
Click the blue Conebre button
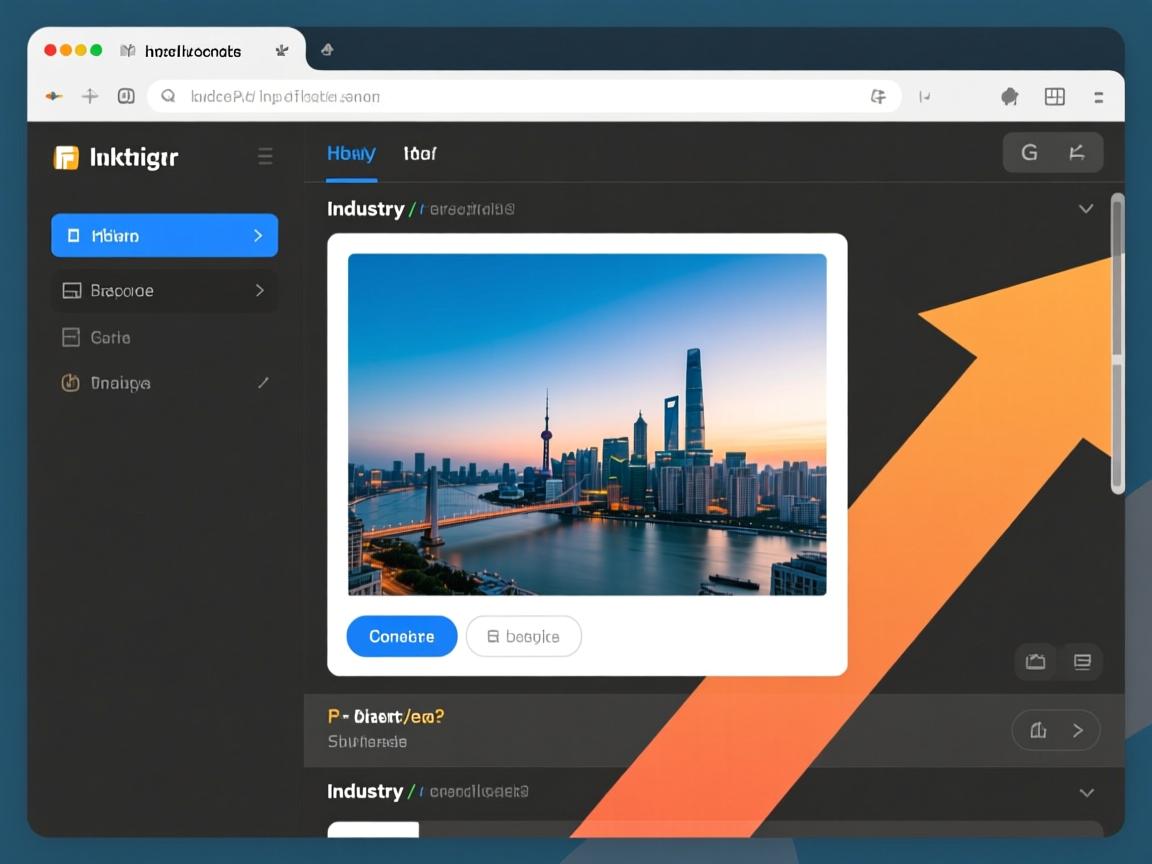402,636
